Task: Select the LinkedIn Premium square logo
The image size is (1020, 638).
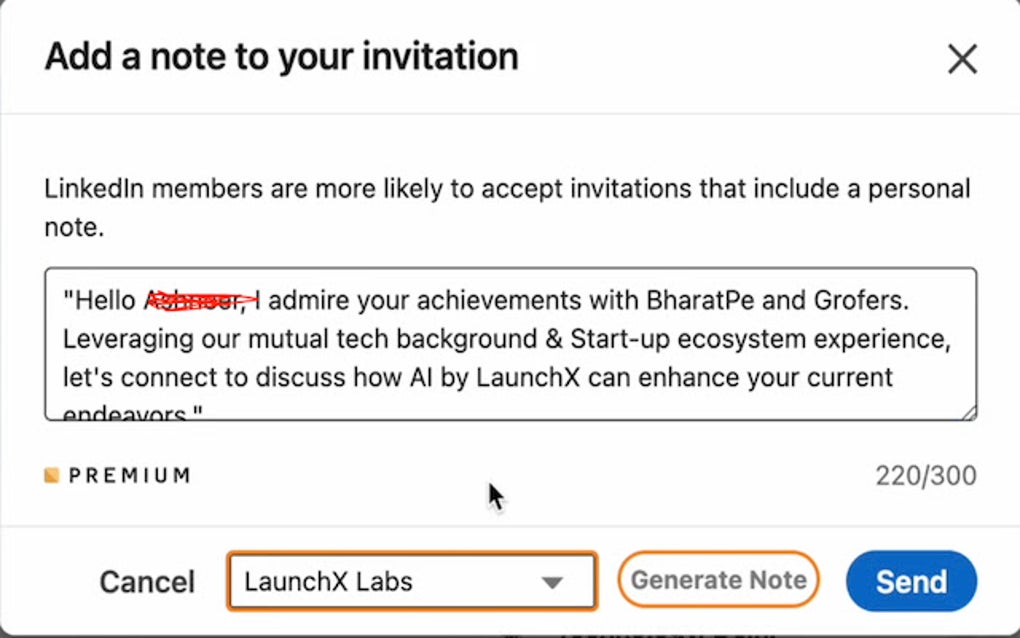Action: tap(50, 475)
